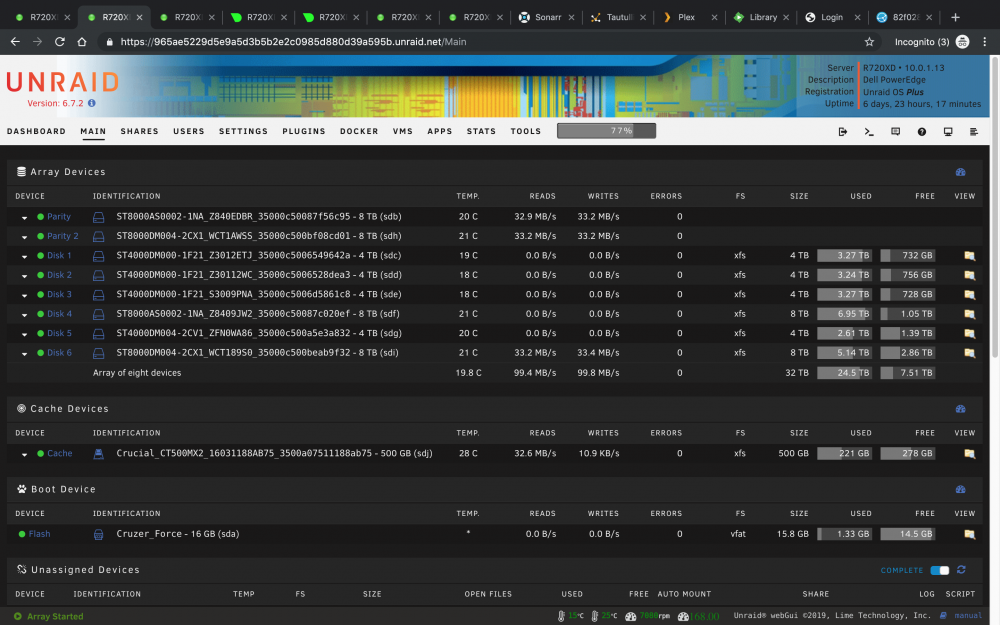1000x625 pixels.
Task: Expand the Disk 4 device arrow
Action: point(24,314)
